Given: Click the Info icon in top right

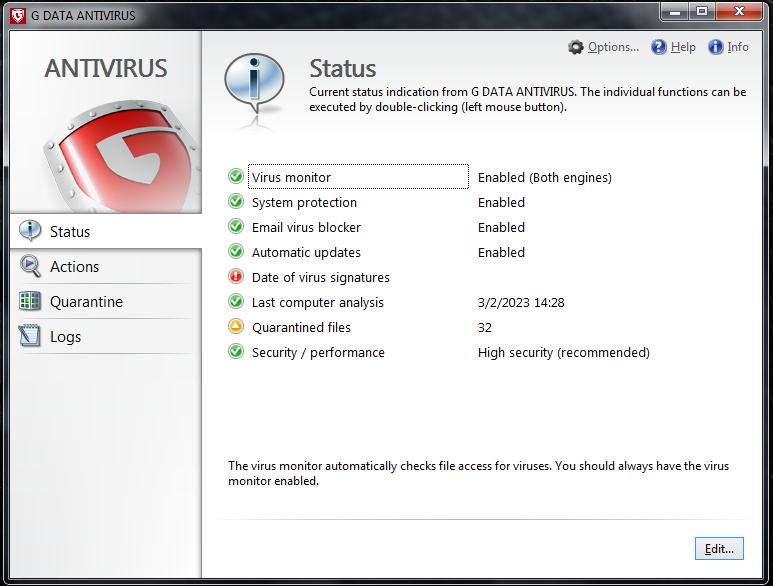Looking at the screenshot, I should [x=715, y=47].
